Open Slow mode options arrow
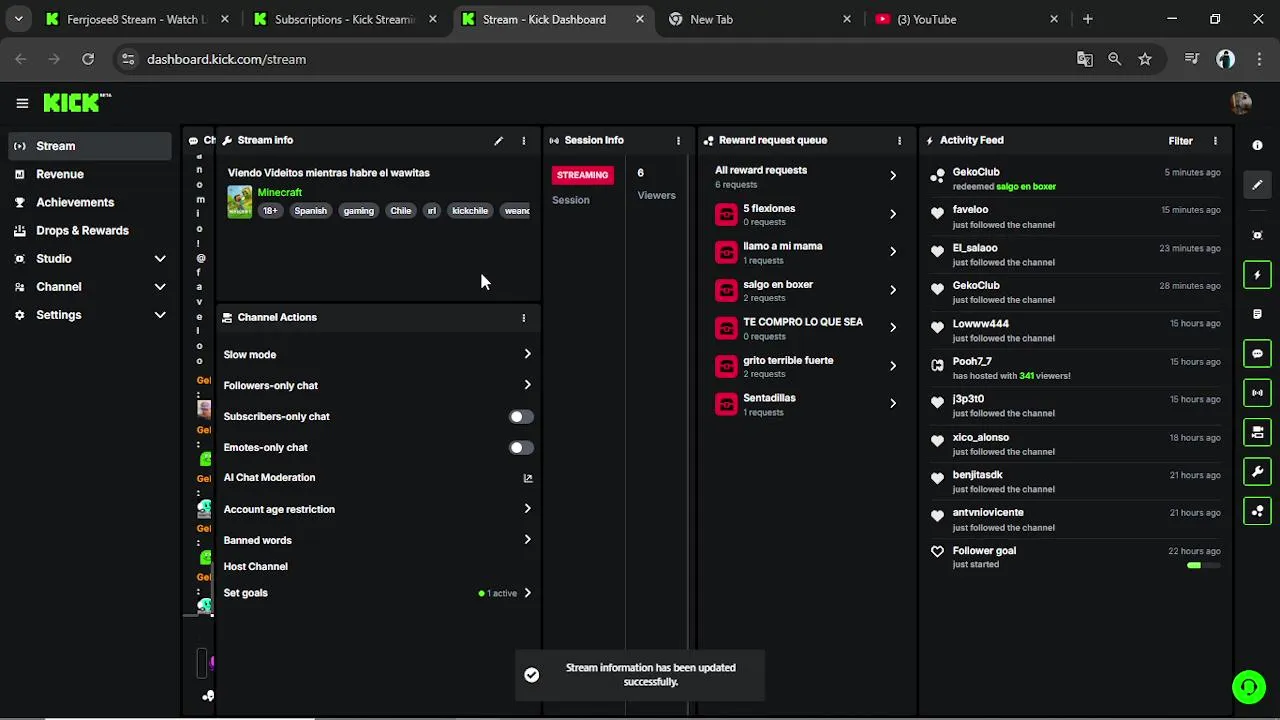Screen dimensions: 1280x720 pyautogui.click(x=528, y=354)
